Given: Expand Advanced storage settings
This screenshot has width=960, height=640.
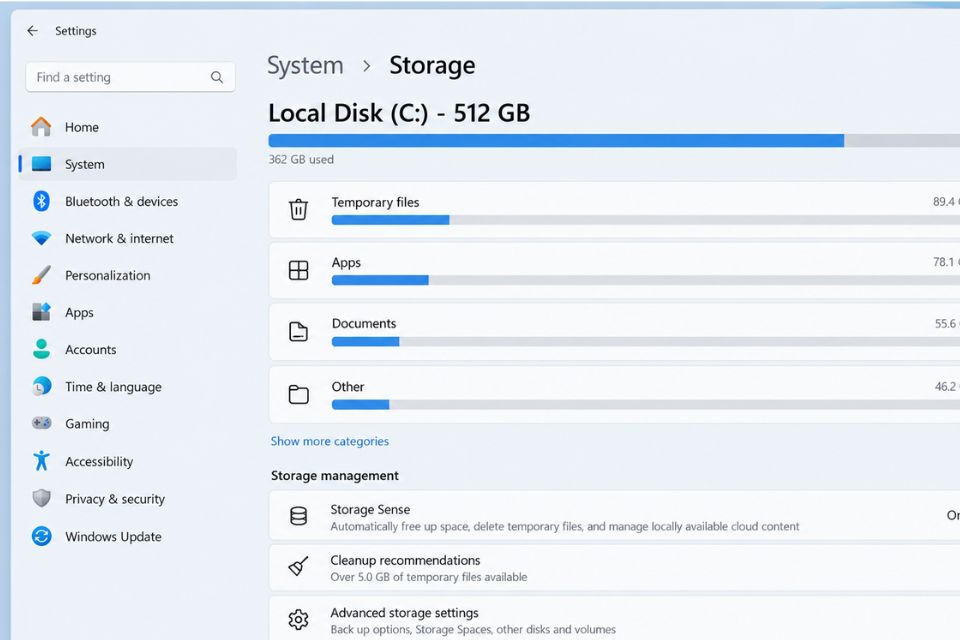Looking at the screenshot, I should tap(614, 619).
